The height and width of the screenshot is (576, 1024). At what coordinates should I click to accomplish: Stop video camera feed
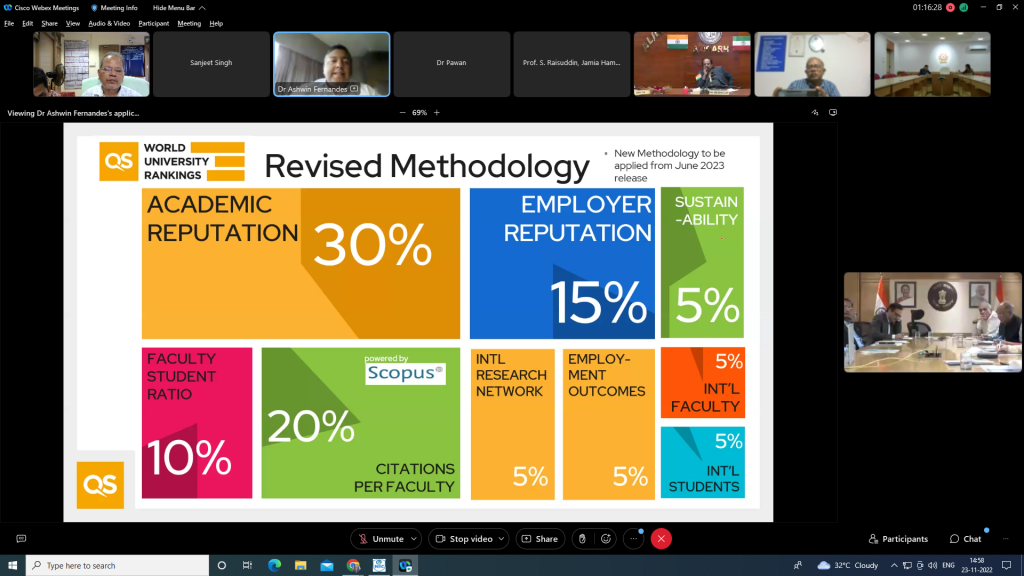point(464,539)
